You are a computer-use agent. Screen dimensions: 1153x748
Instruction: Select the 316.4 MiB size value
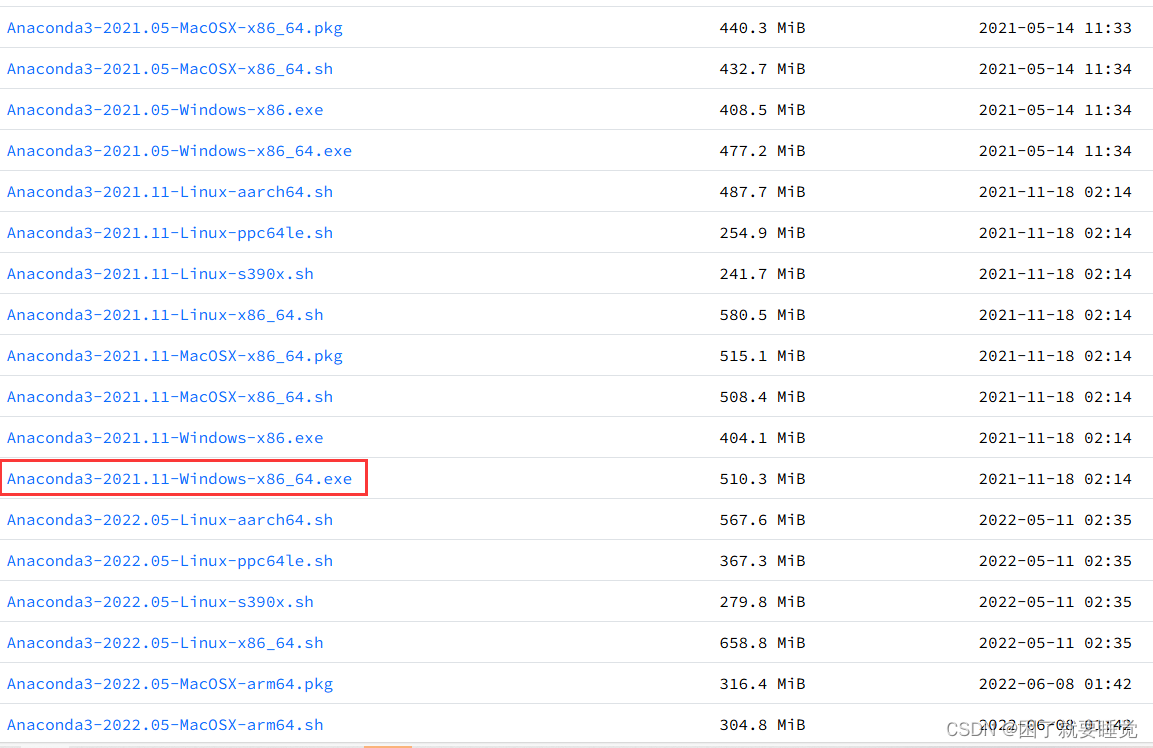(x=763, y=684)
